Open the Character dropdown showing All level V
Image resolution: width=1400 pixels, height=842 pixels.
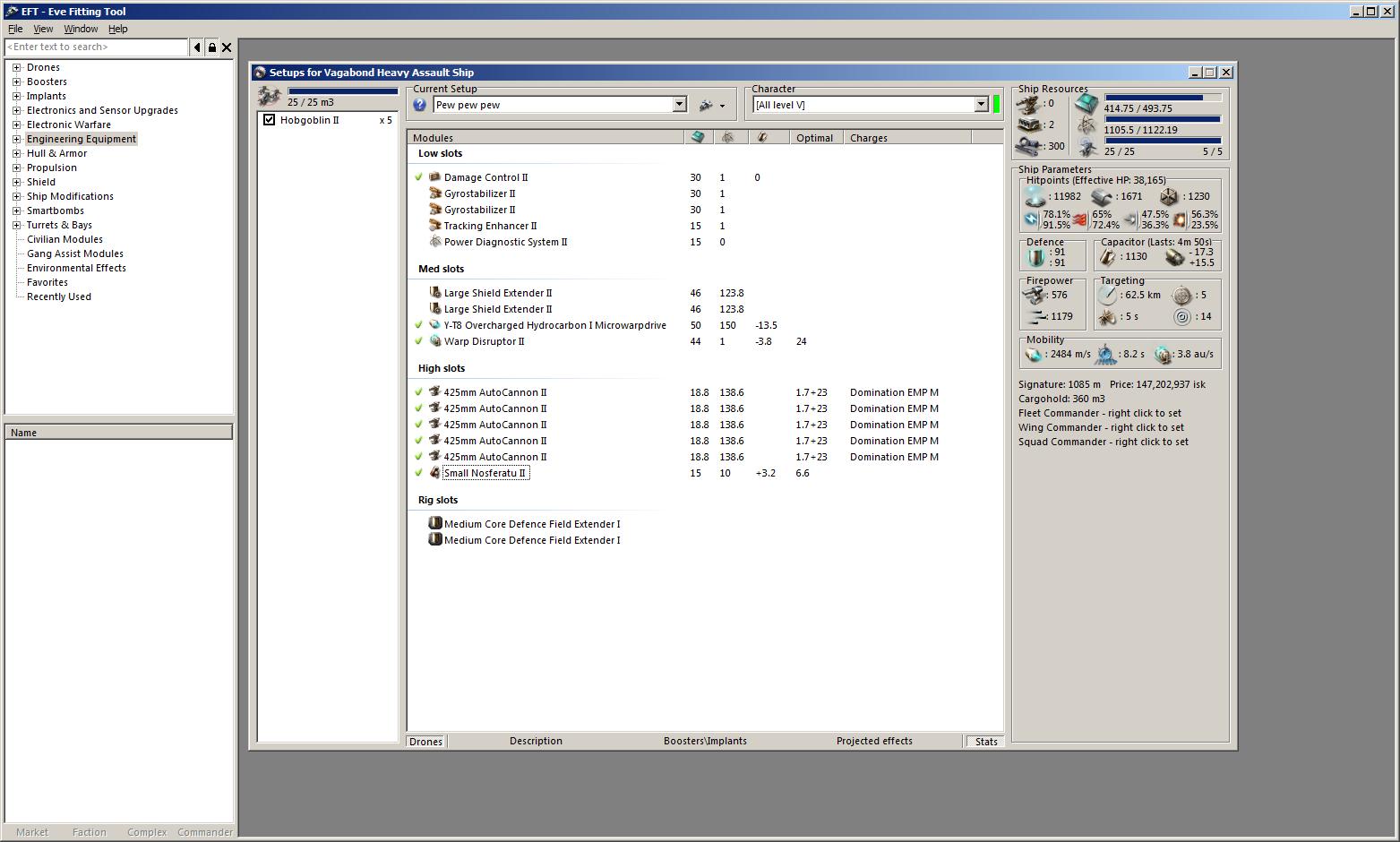[981, 105]
